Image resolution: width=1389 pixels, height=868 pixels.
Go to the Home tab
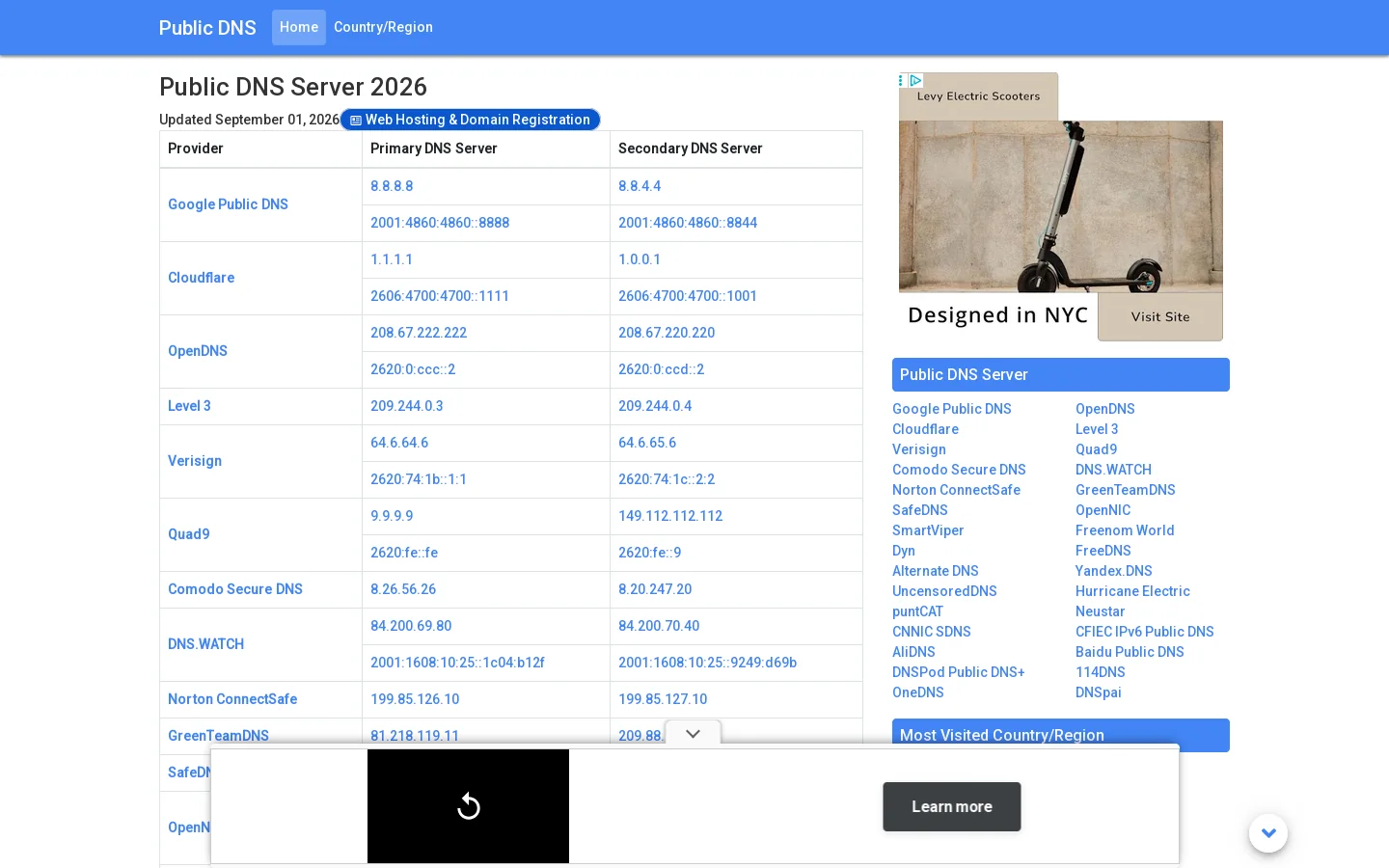(x=299, y=27)
